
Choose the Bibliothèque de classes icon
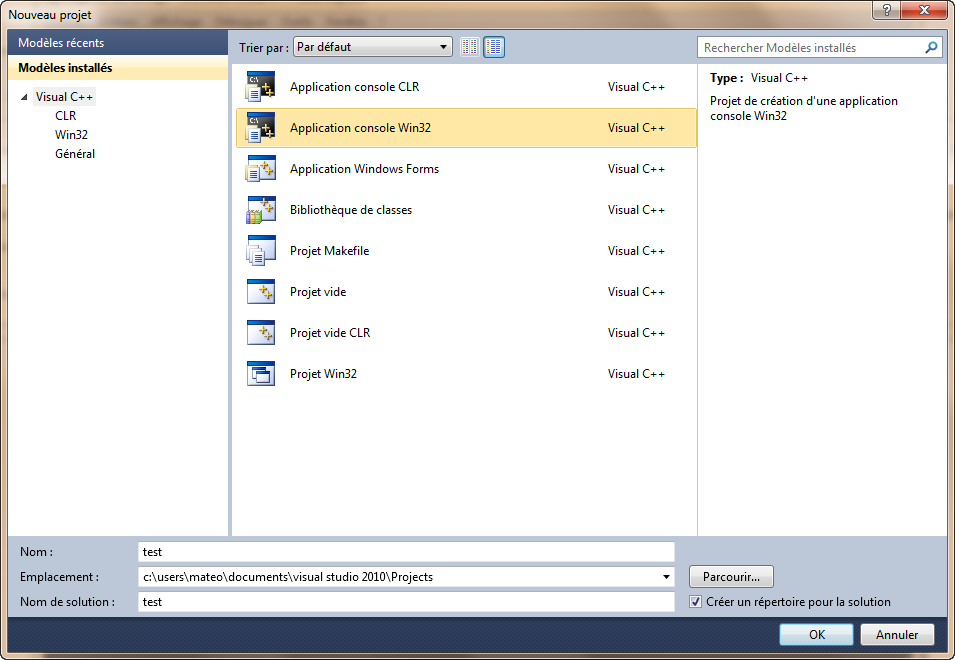[x=260, y=210]
